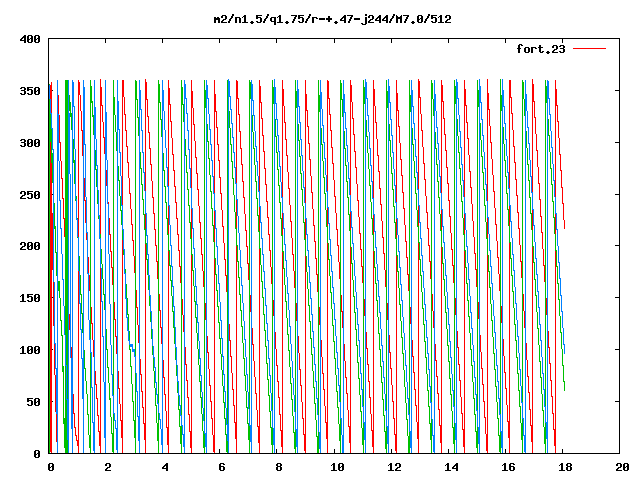Click x-axis label 14
The height and width of the screenshot is (480, 640).
(451, 467)
